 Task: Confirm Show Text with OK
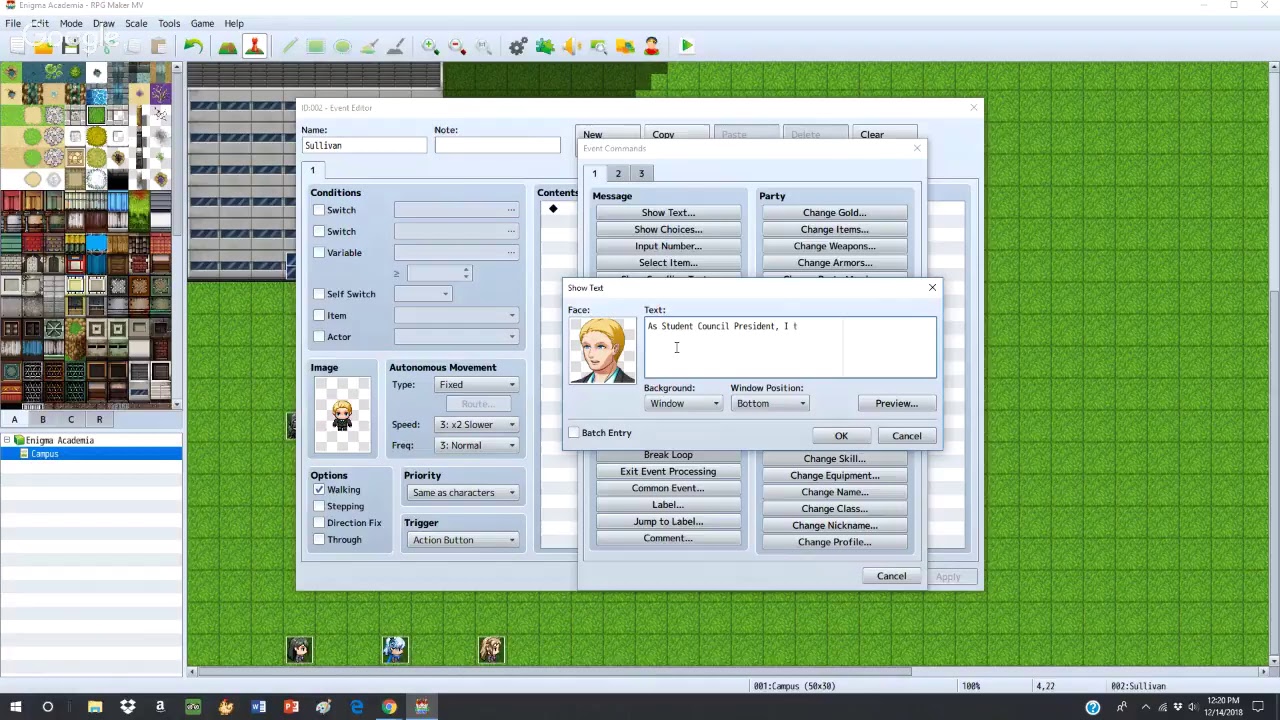(x=841, y=436)
